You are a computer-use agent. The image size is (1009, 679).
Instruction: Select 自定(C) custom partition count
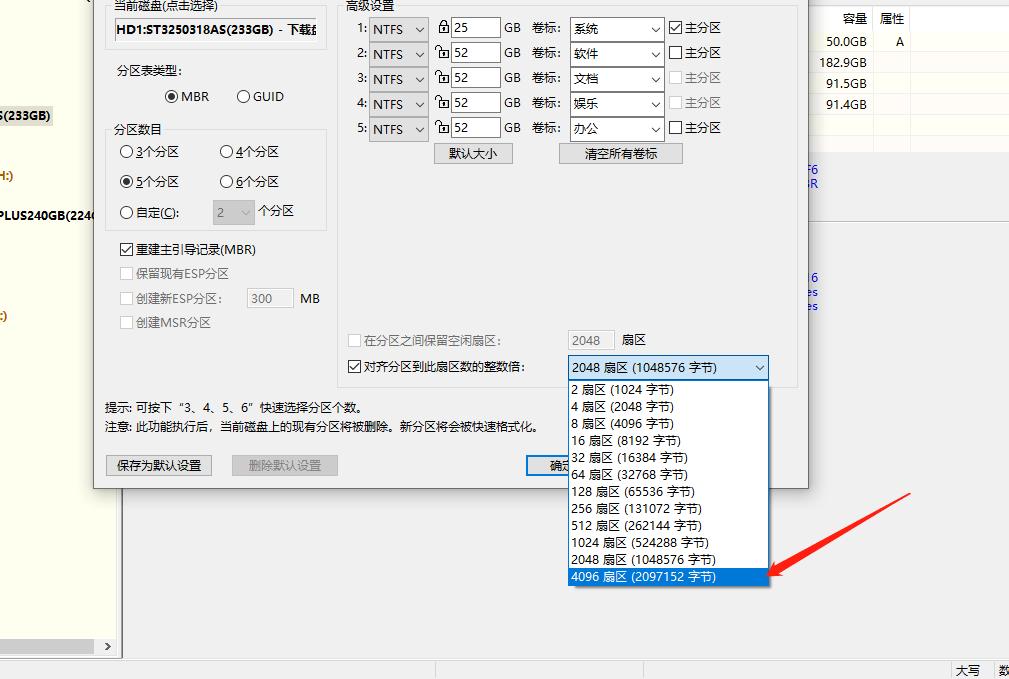[126, 211]
